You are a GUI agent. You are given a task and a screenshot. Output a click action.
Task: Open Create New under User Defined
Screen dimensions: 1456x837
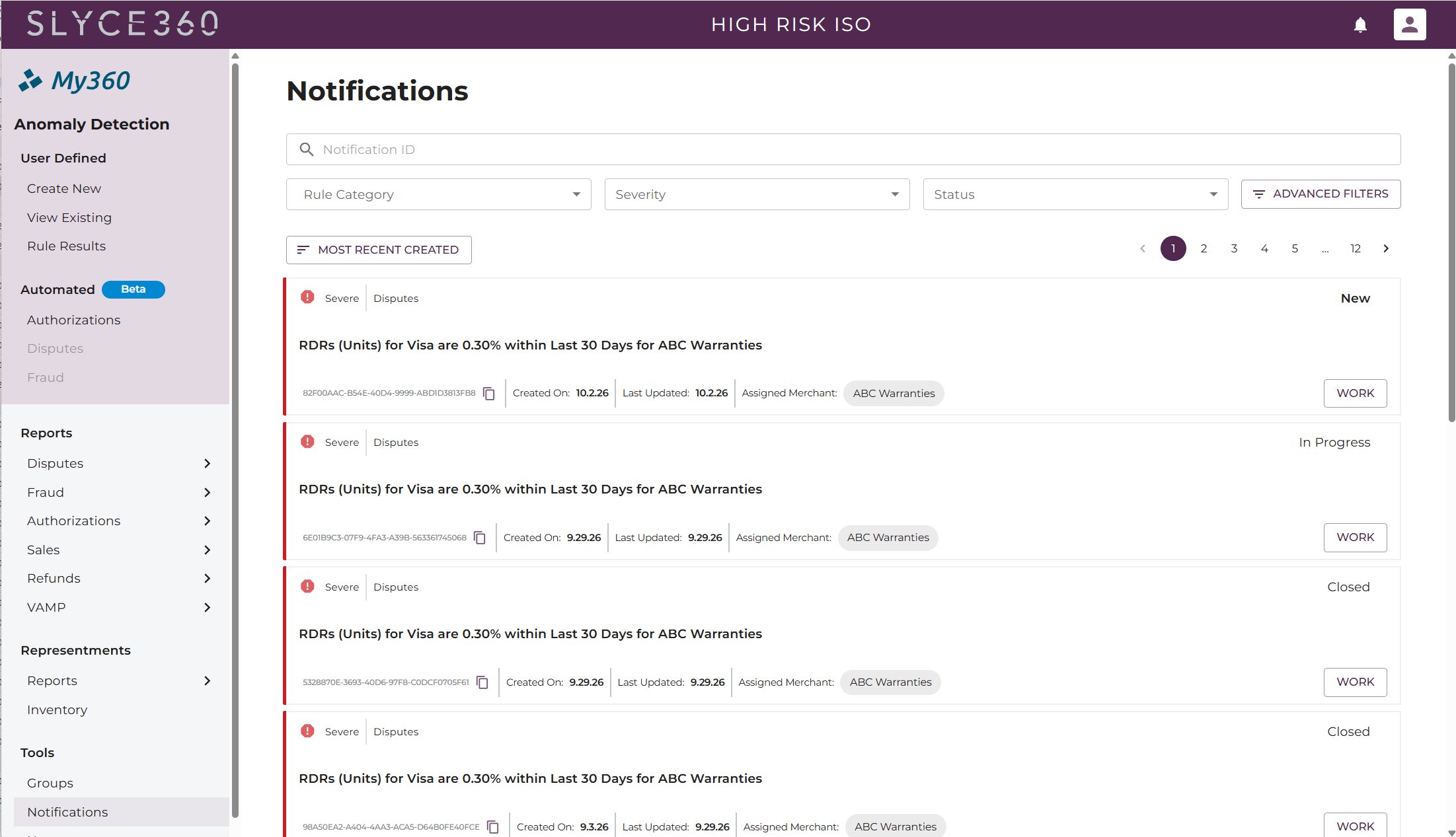(64, 188)
